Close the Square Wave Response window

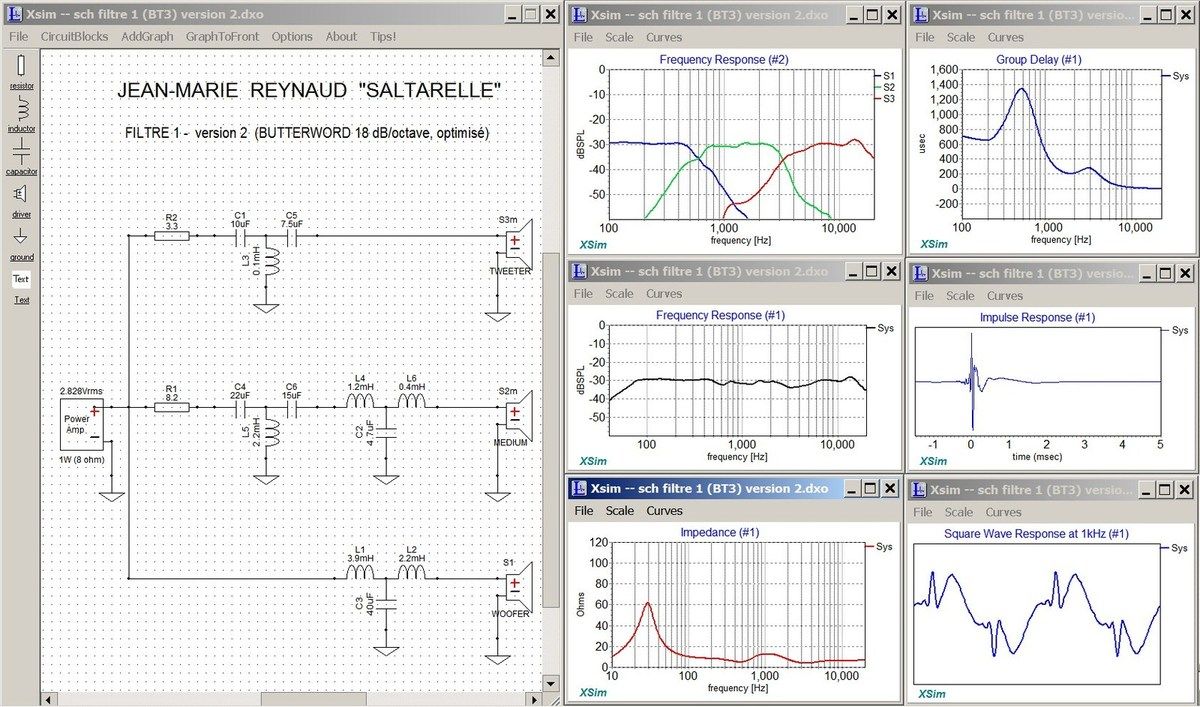coord(1187,489)
